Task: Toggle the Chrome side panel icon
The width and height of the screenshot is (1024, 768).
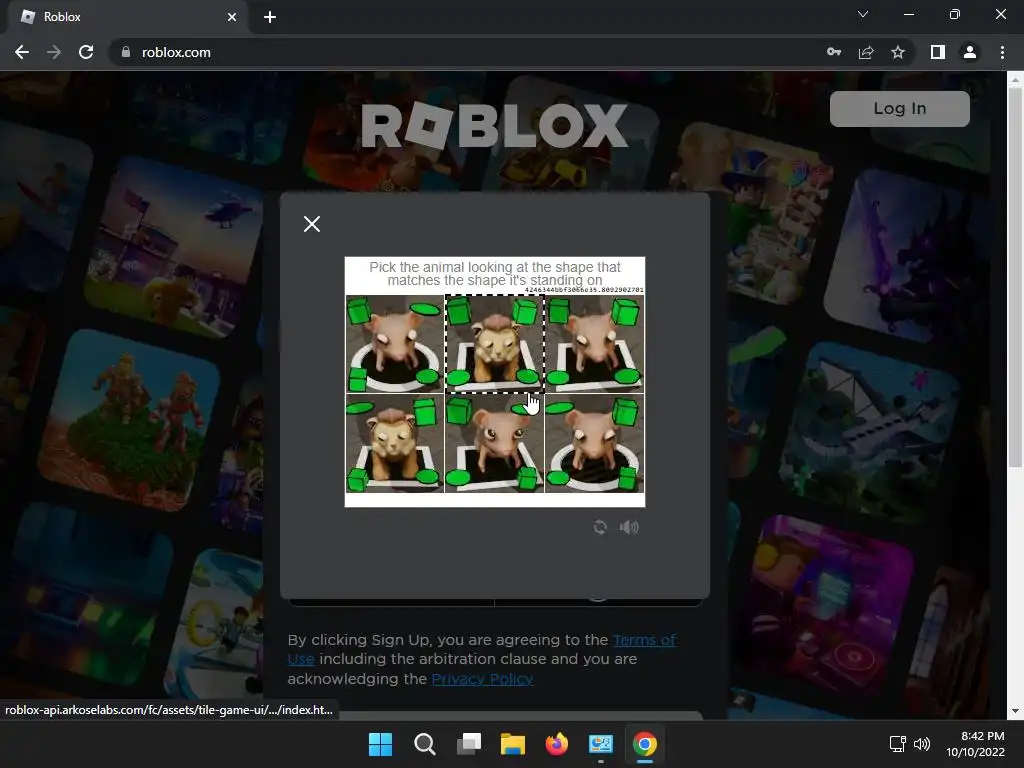Action: coord(938,52)
